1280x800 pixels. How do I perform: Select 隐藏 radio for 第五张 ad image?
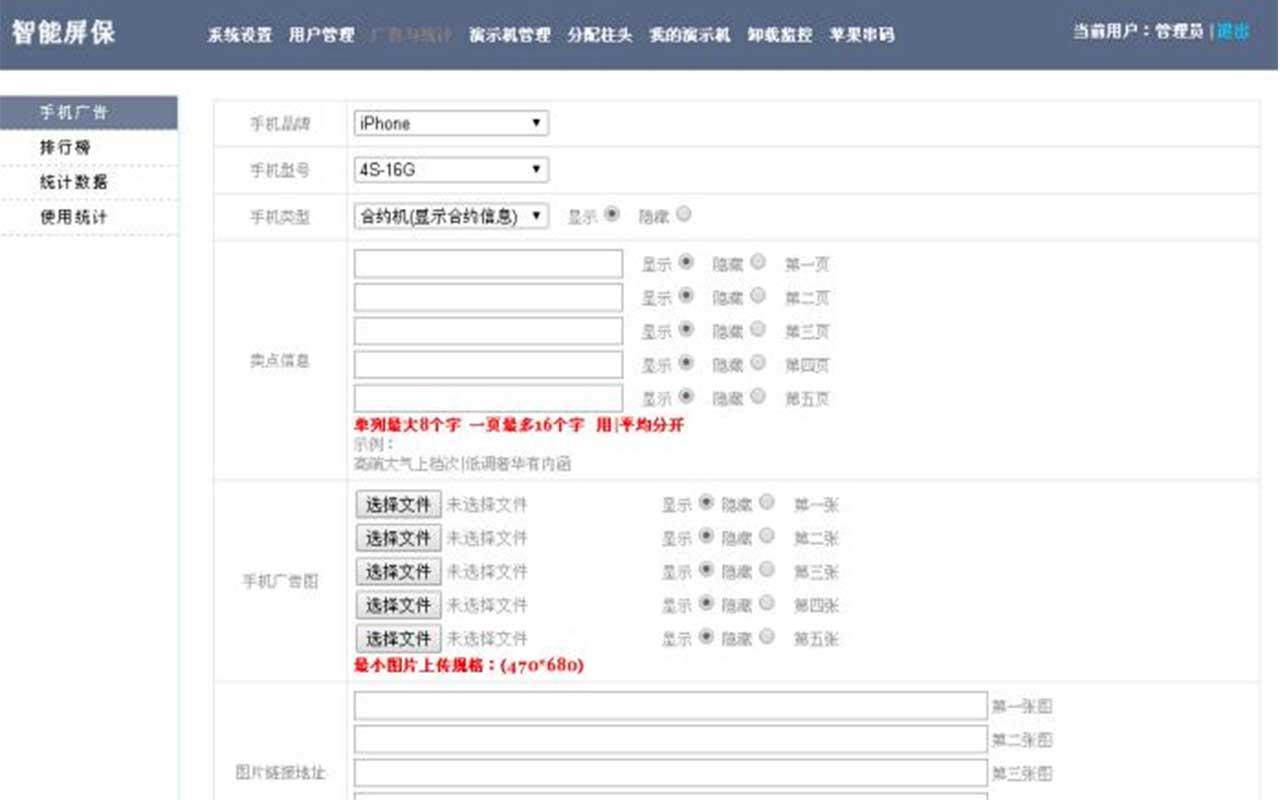tap(767, 636)
